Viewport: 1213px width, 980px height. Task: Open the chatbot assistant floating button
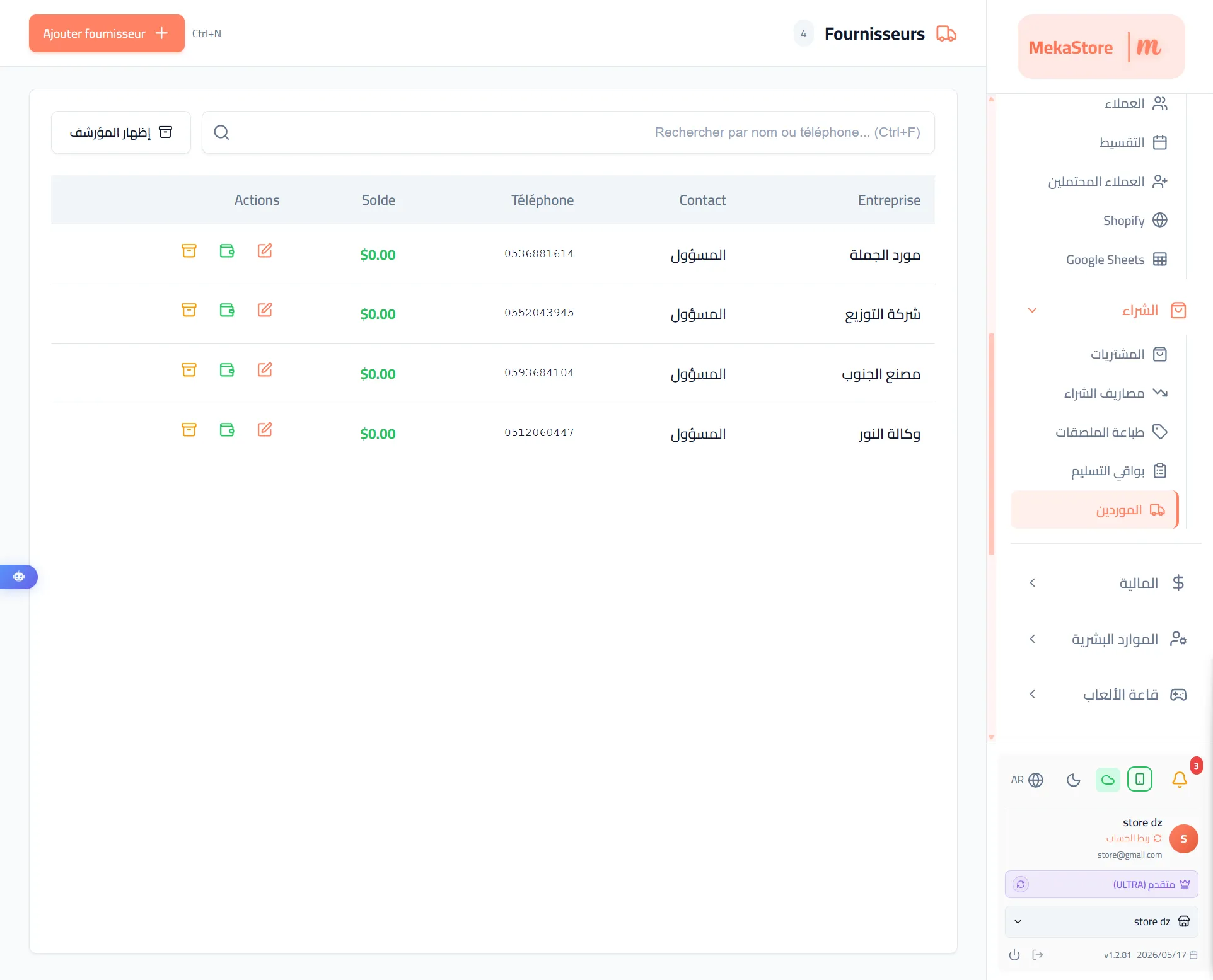click(19, 577)
